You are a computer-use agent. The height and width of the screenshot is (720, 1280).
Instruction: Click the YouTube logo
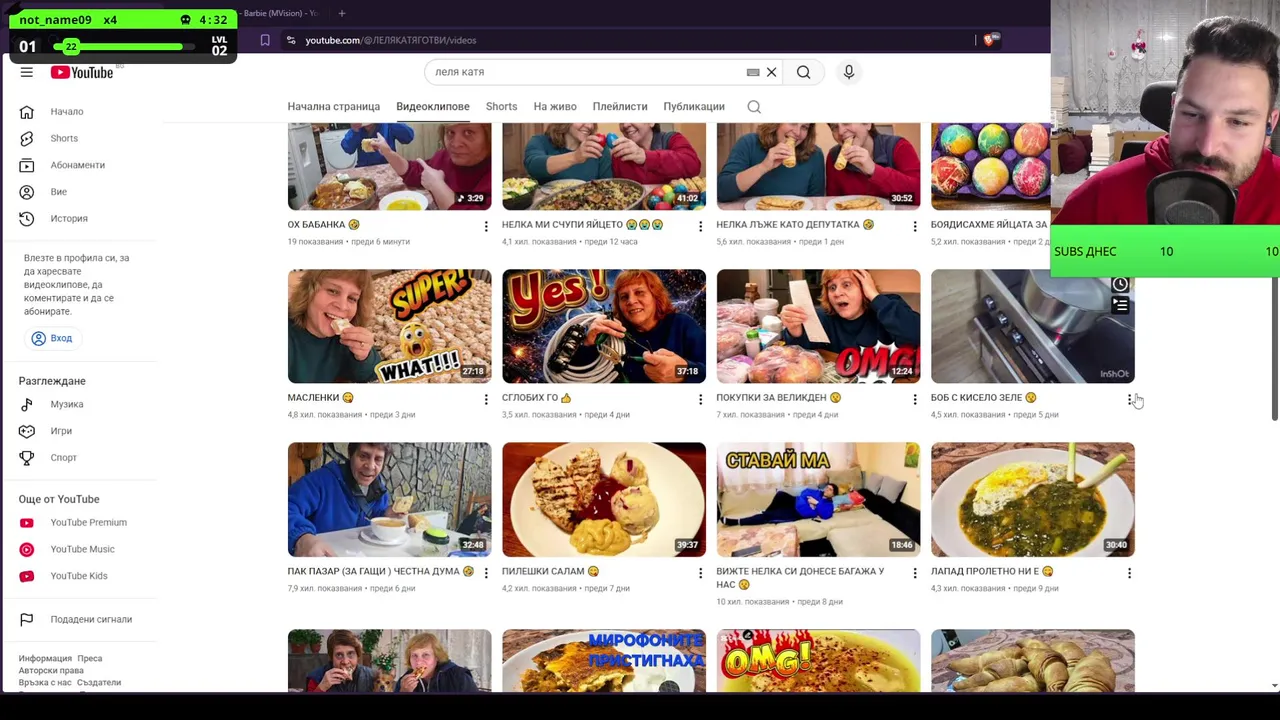pos(82,72)
